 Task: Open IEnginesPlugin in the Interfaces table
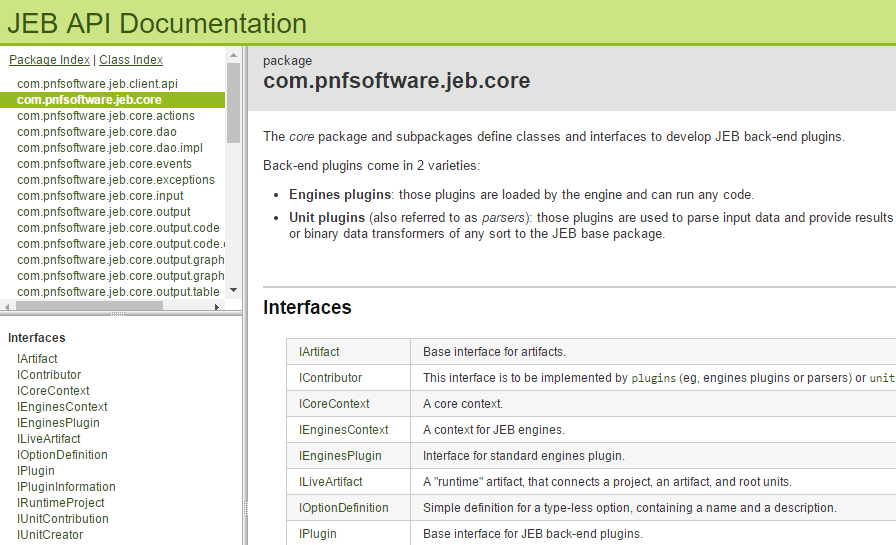click(x=340, y=456)
